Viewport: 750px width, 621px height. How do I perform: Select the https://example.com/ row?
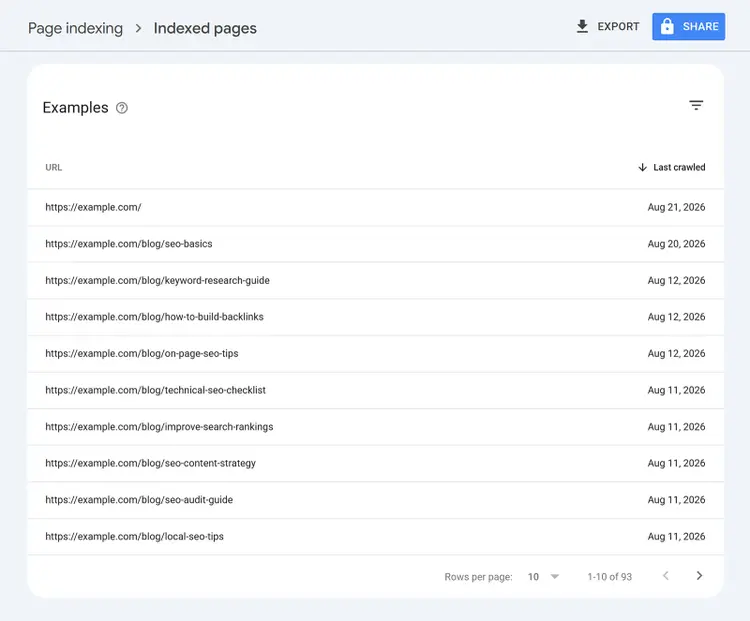(x=375, y=207)
